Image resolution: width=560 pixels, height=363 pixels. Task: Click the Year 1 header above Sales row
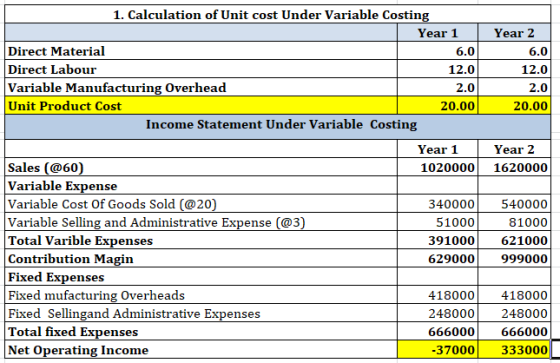coord(438,149)
